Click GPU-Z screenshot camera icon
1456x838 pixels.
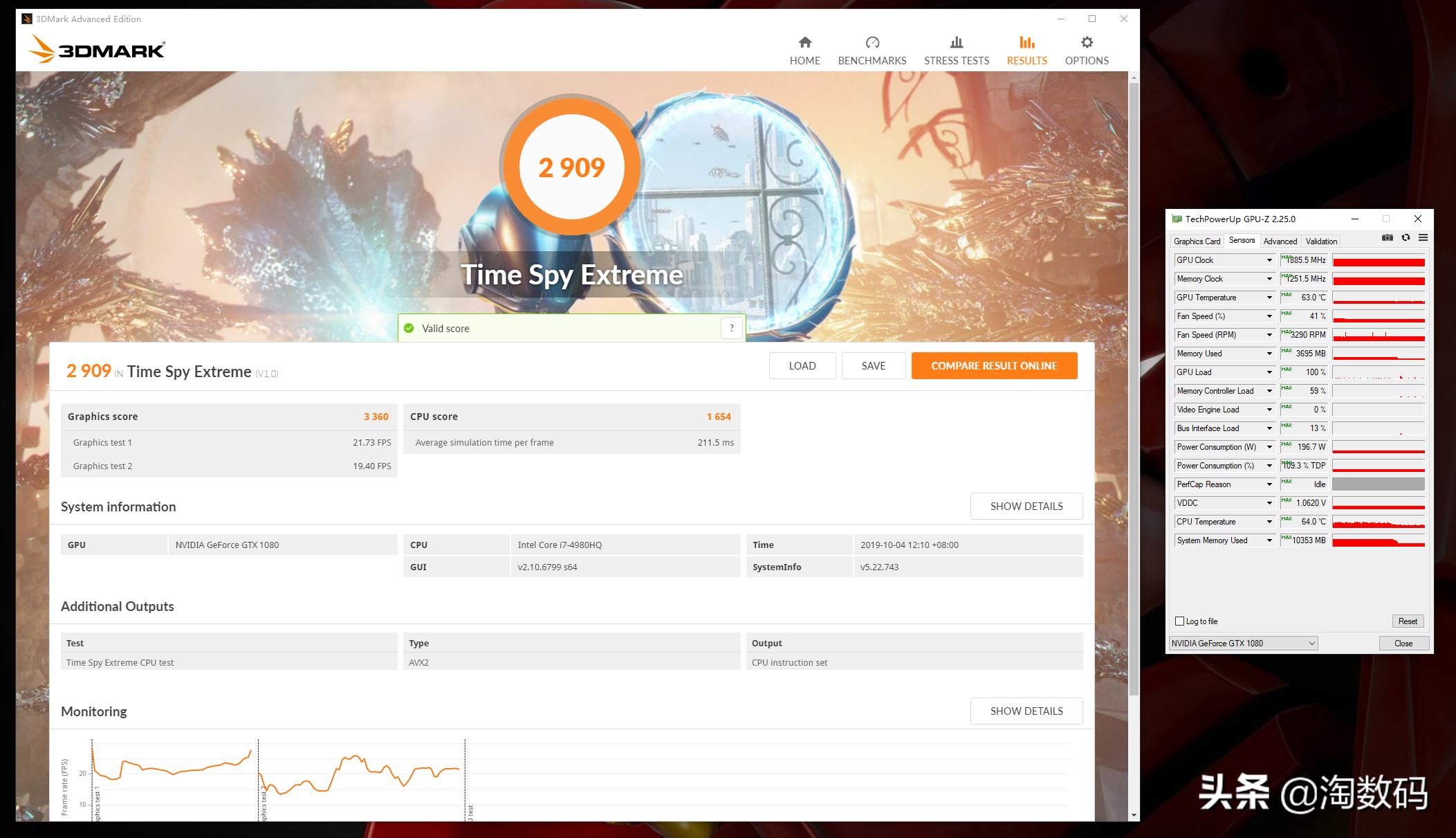[x=1387, y=238]
